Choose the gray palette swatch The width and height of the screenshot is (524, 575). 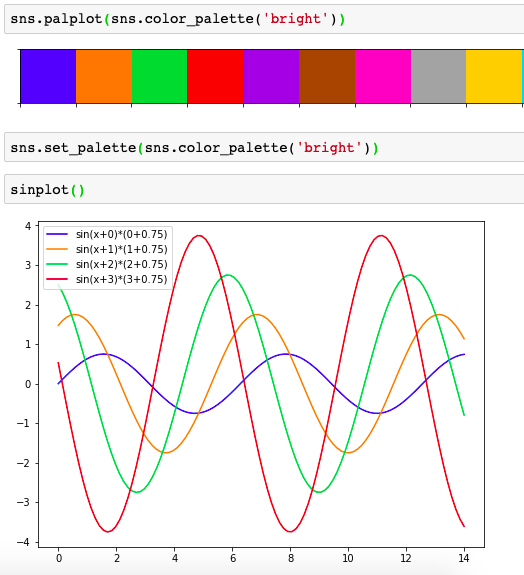pos(439,76)
